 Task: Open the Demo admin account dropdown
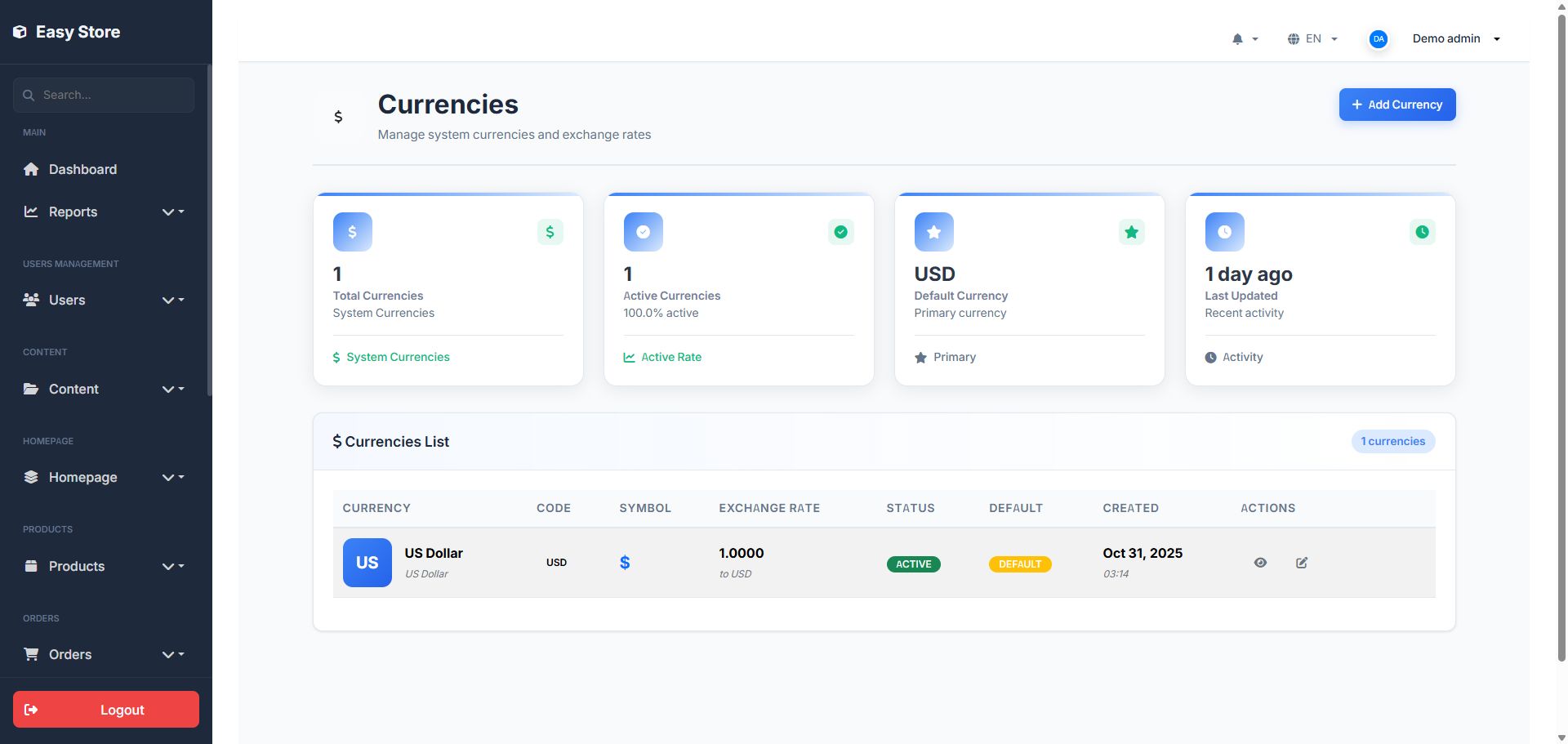tap(1457, 39)
